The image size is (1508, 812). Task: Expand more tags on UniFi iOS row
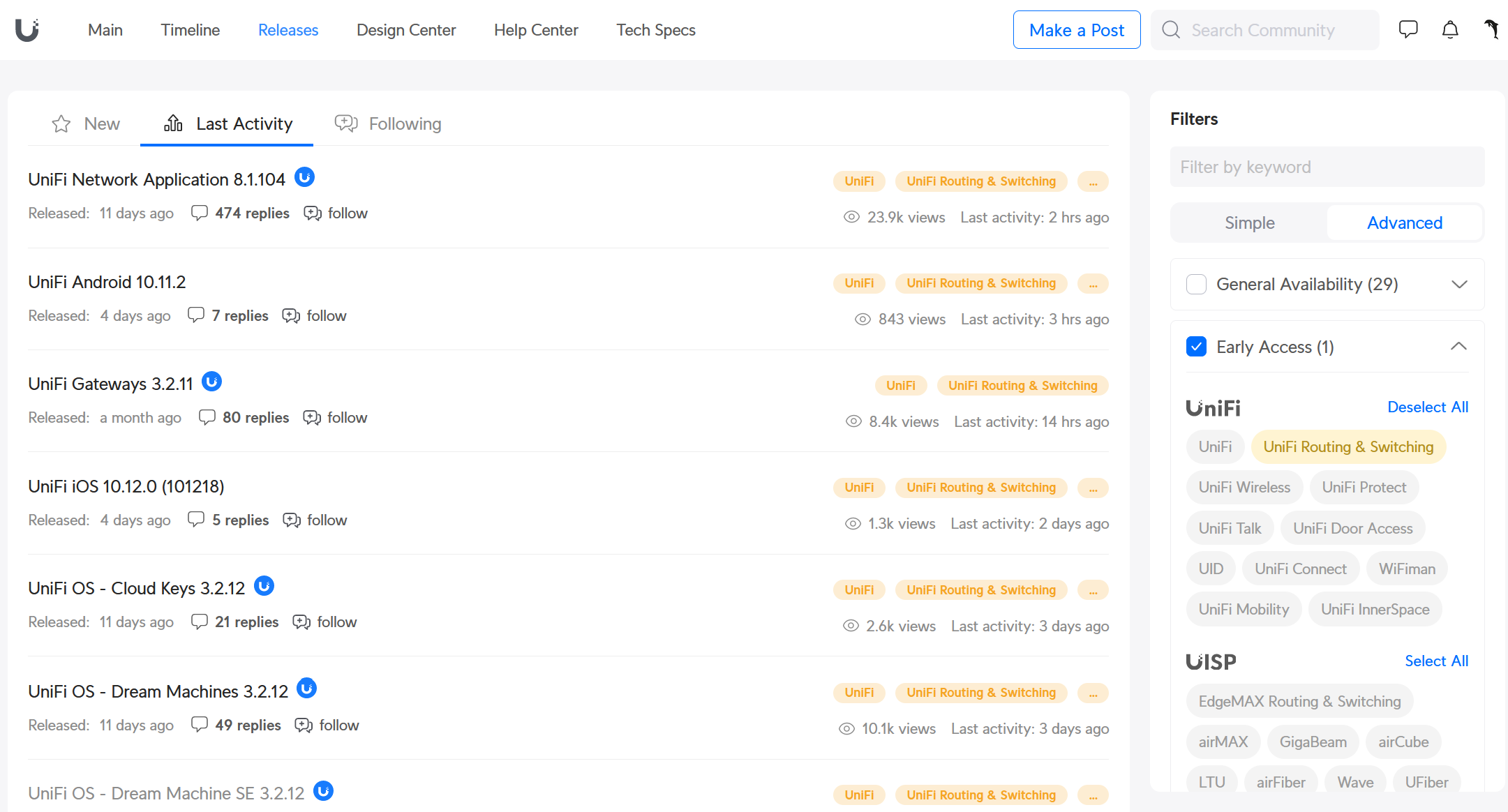tap(1093, 488)
